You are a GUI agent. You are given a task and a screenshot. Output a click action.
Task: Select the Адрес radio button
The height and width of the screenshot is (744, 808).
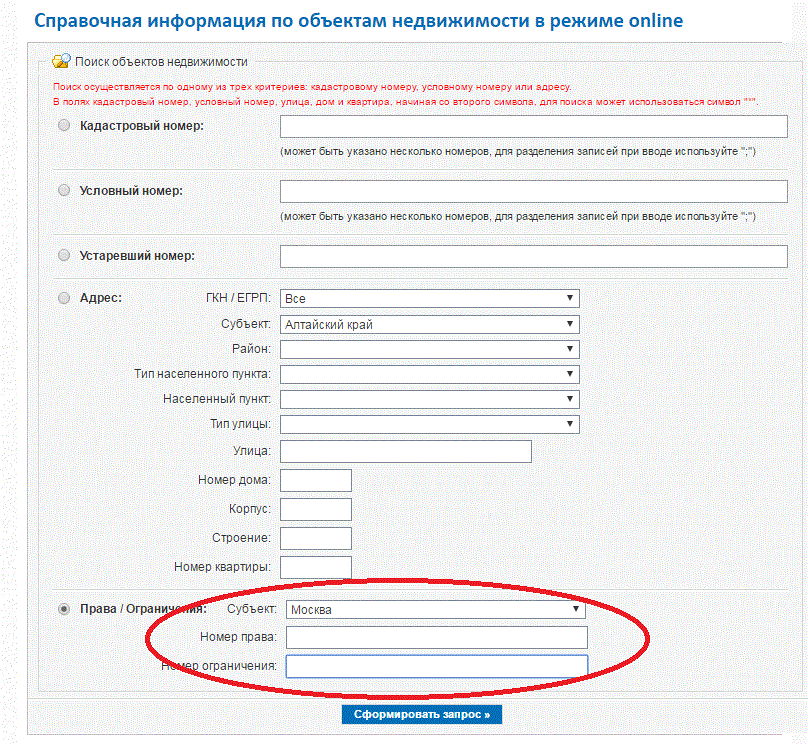click(64, 298)
